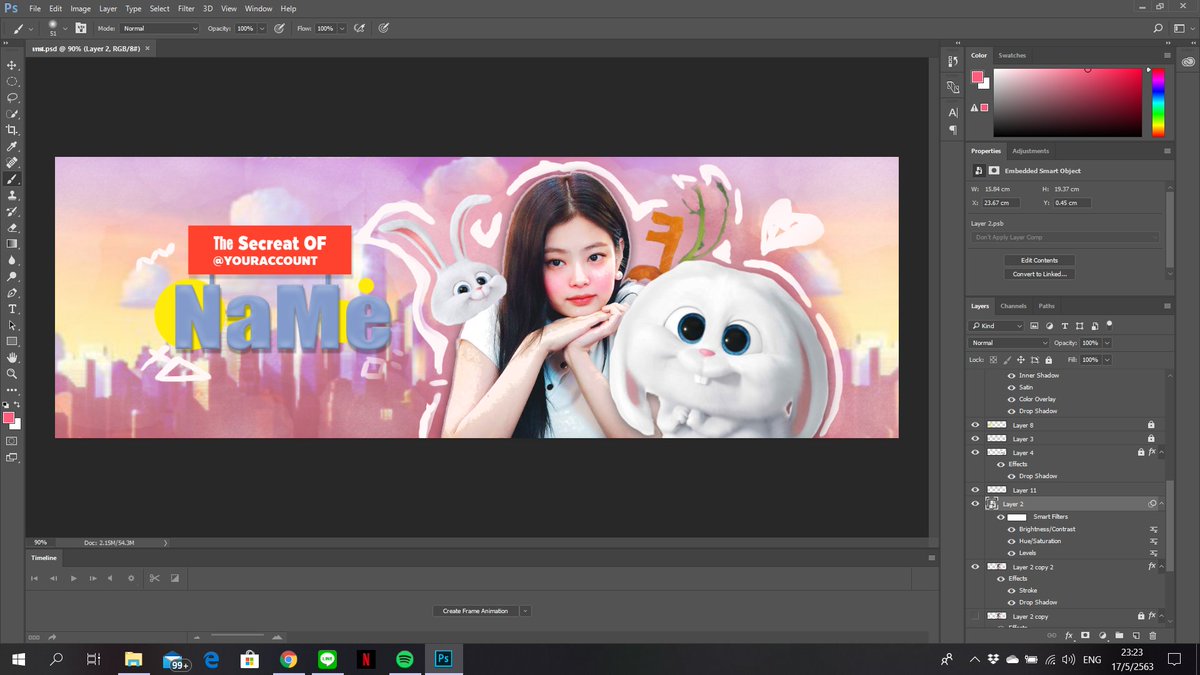Select the Move tool
Screen dimensions: 1200x675
click(12, 65)
